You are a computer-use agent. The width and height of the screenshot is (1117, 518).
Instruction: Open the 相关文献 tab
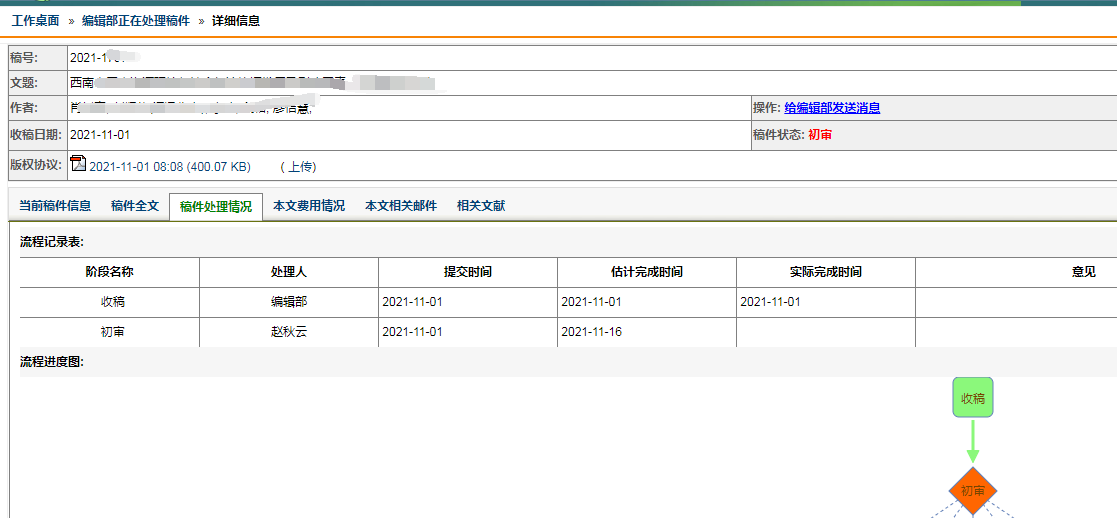coord(481,206)
